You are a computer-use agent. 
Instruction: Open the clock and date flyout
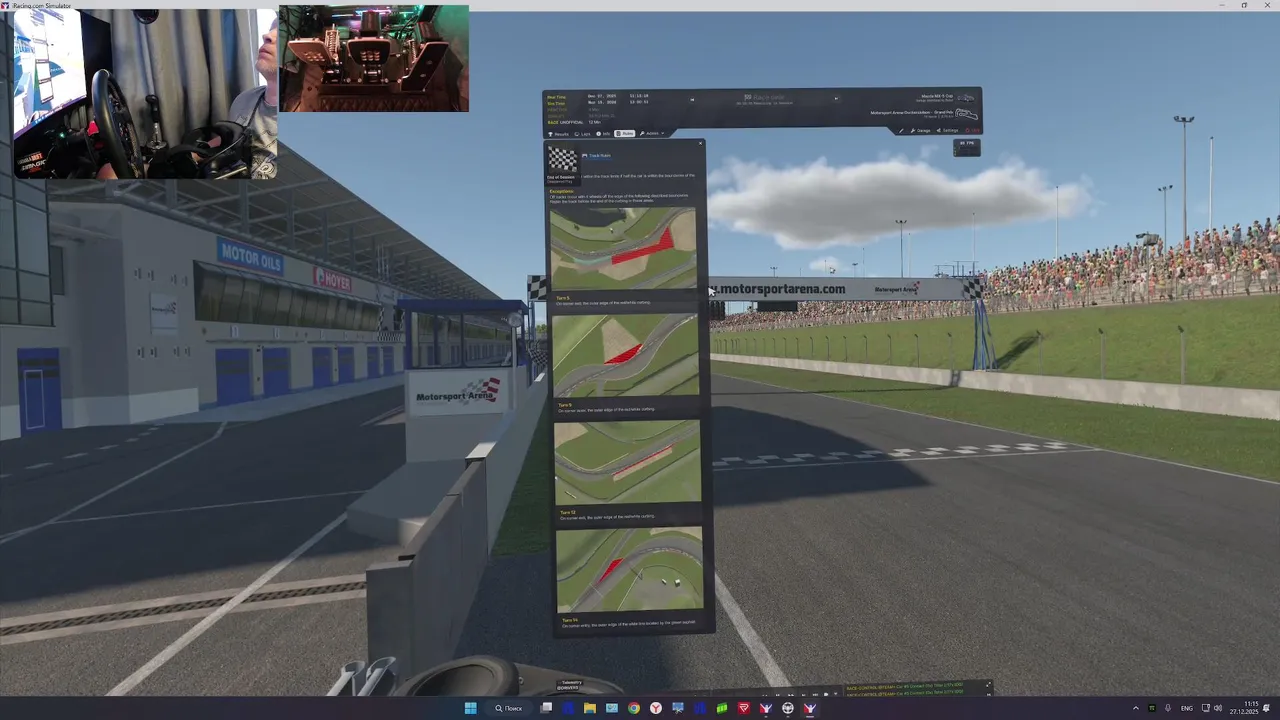coord(1244,708)
